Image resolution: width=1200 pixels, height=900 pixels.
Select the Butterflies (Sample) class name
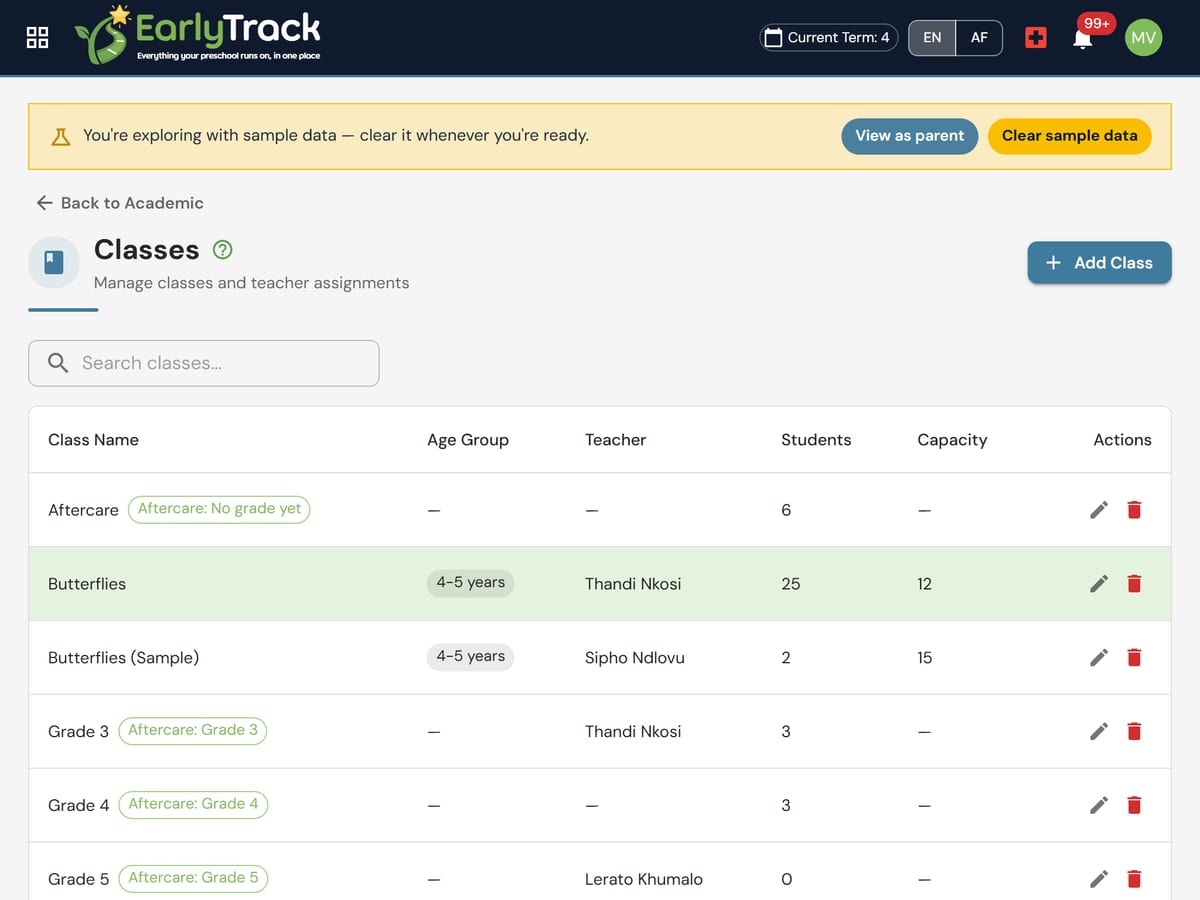[x=123, y=658]
